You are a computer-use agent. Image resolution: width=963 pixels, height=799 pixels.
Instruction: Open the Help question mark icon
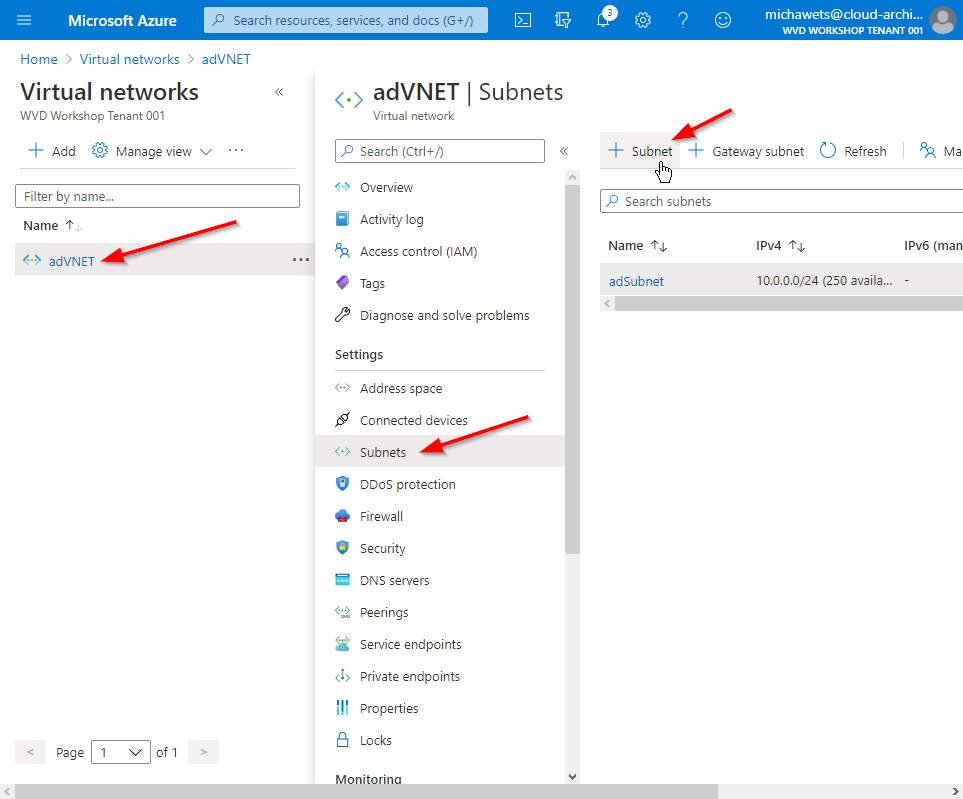click(x=683, y=20)
